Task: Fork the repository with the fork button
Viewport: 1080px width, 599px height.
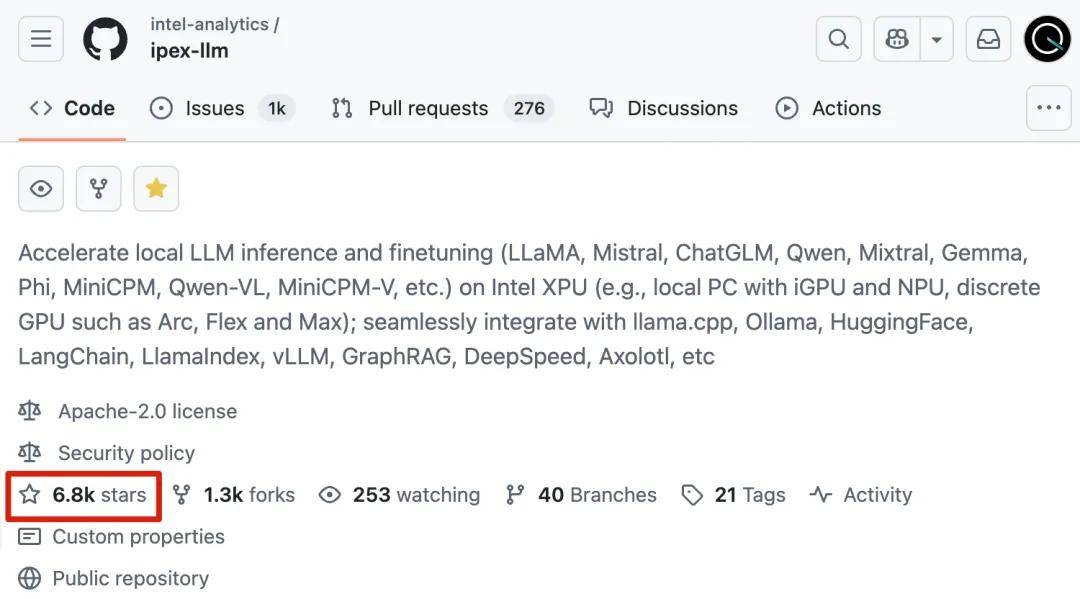Action: coord(98,189)
